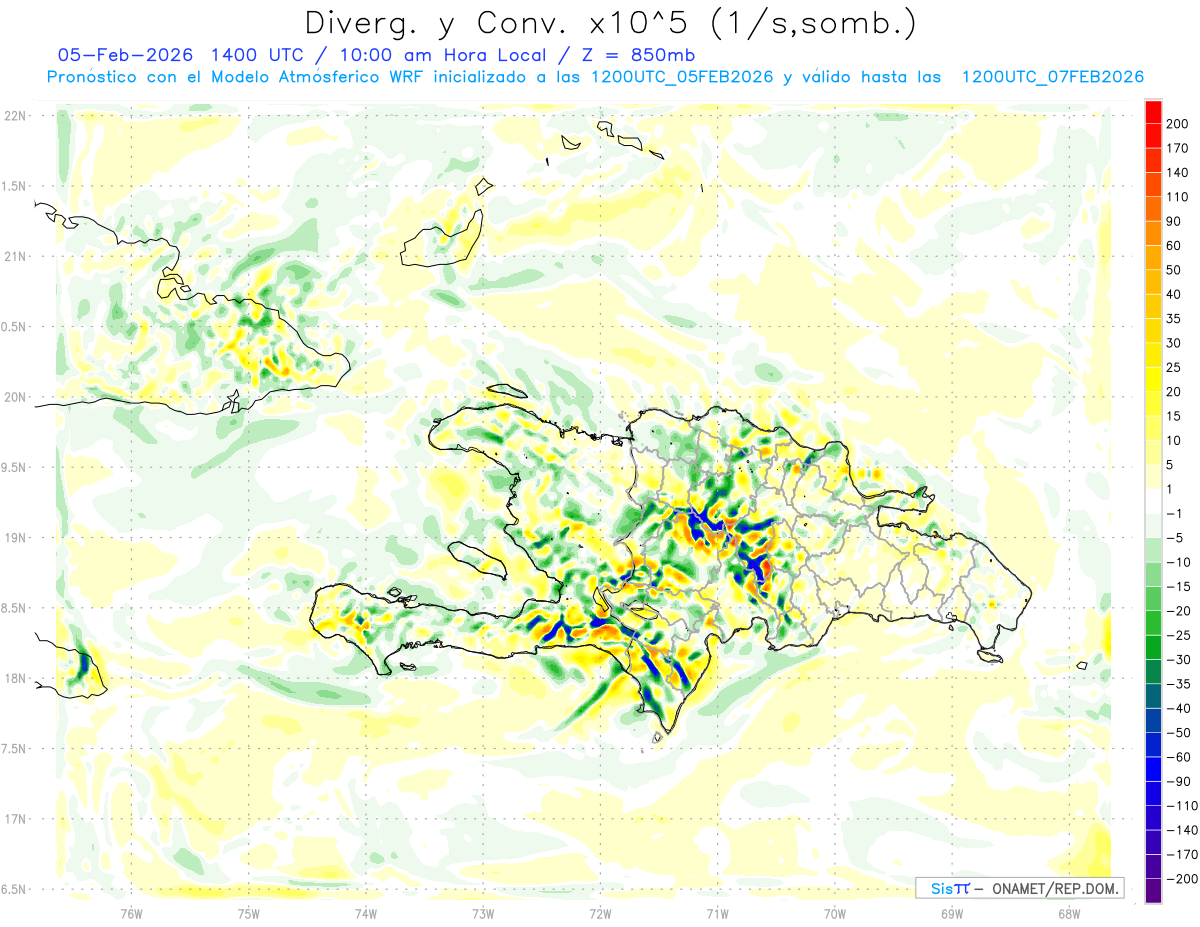This screenshot has height=927, width=1200.
Task: Click the positive '35' colorbar value
Action: (x=1174, y=318)
